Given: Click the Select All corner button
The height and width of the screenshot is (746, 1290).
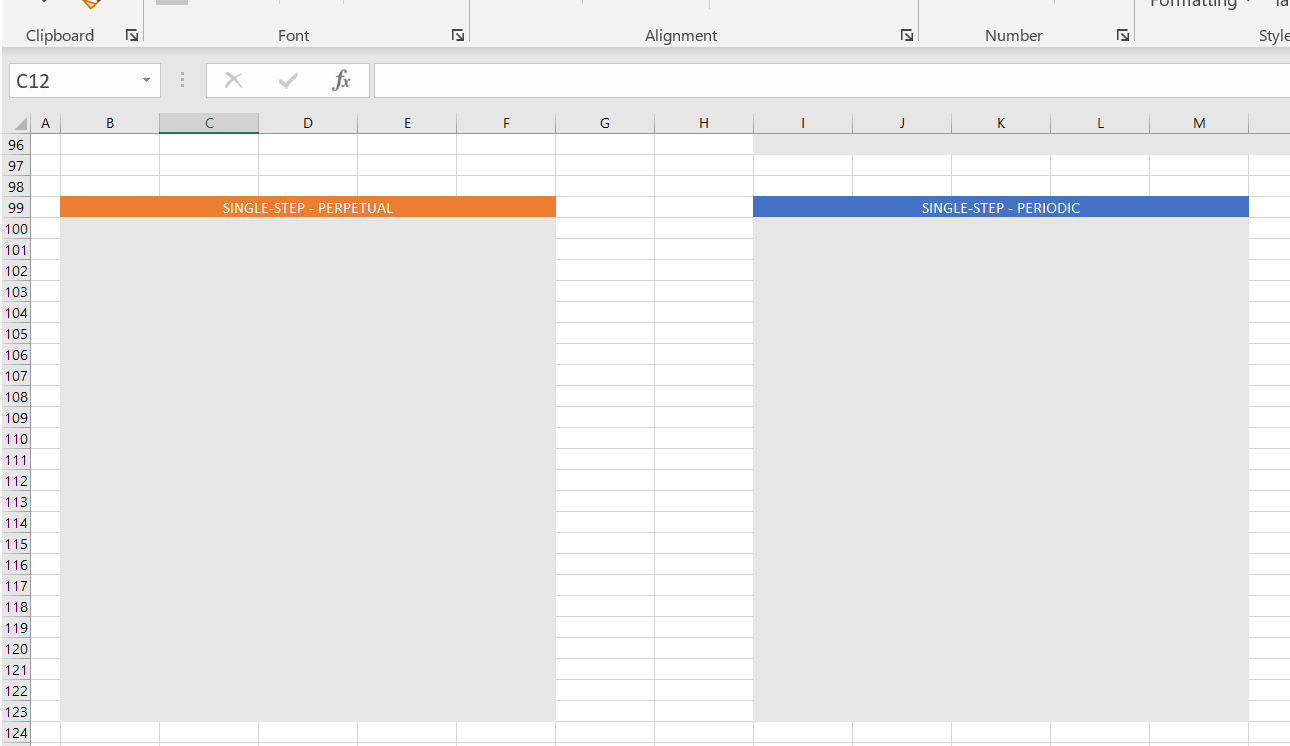Looking at the screenshot, I should point(20,122).
